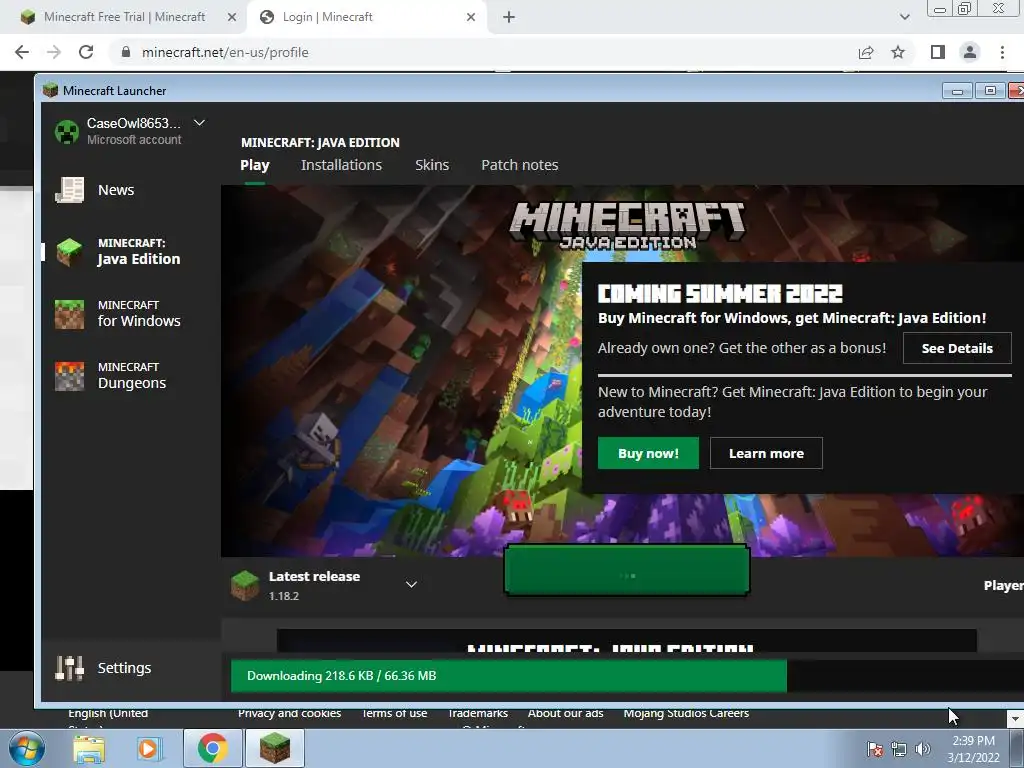Switch to the Skins tab
The image size is (1024, 768).
(x=432, y=165)
